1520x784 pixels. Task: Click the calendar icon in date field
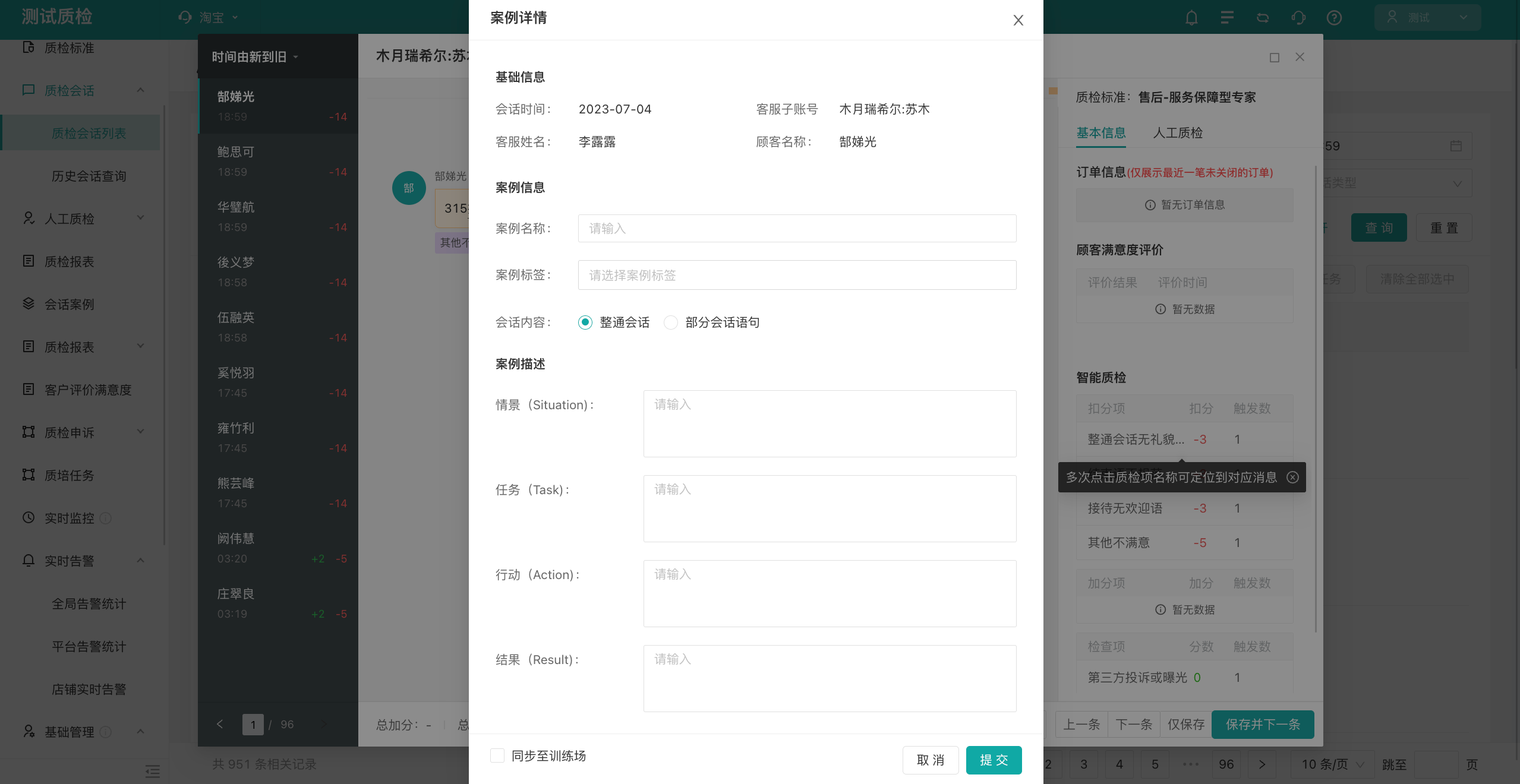point(1456,146)
